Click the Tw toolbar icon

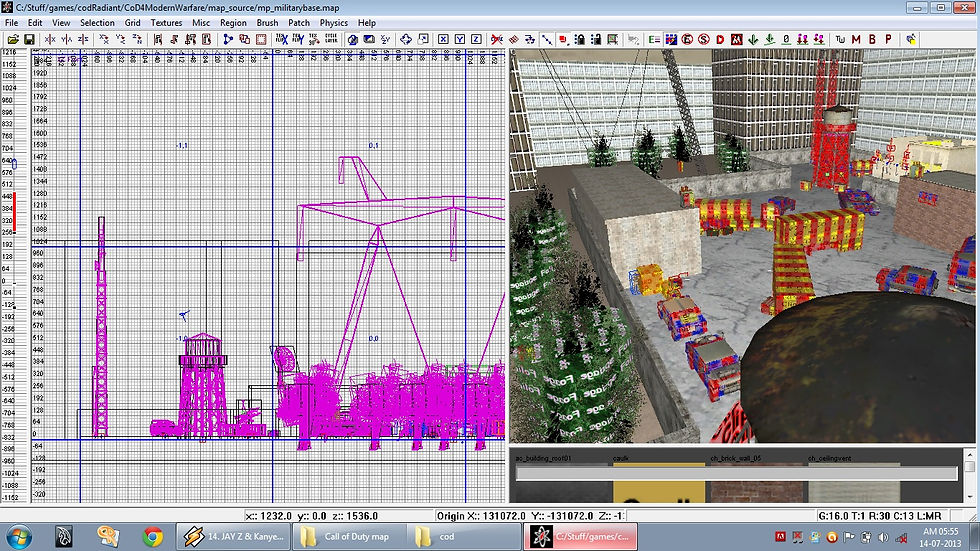840,39
